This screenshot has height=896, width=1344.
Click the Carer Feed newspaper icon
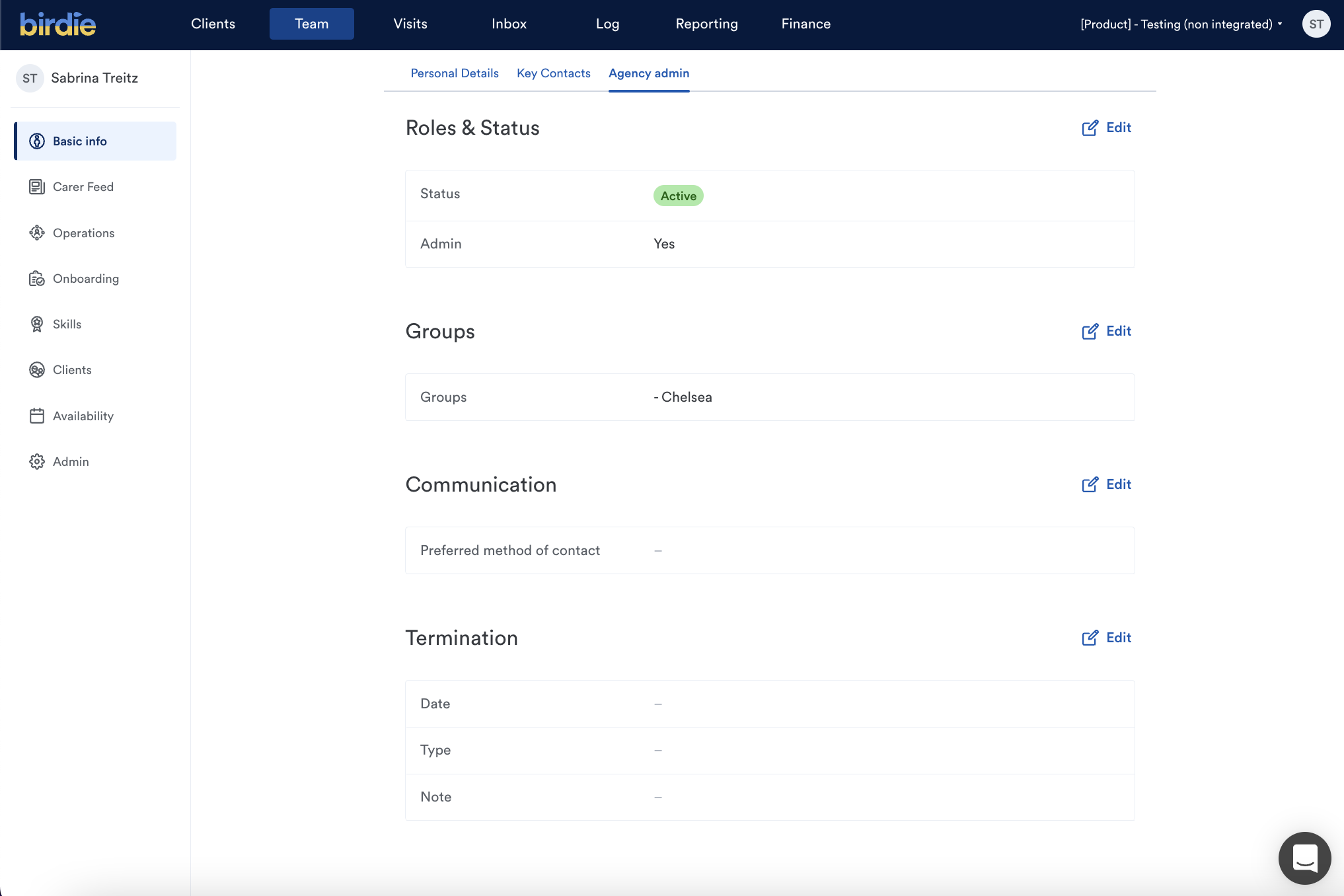pyautogui.click(x=37, y=187)
